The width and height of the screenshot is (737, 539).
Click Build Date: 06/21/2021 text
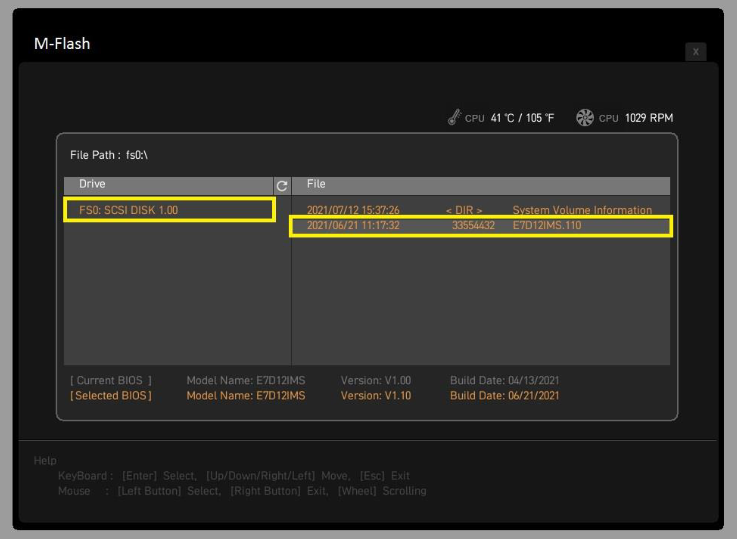[504, 396]
